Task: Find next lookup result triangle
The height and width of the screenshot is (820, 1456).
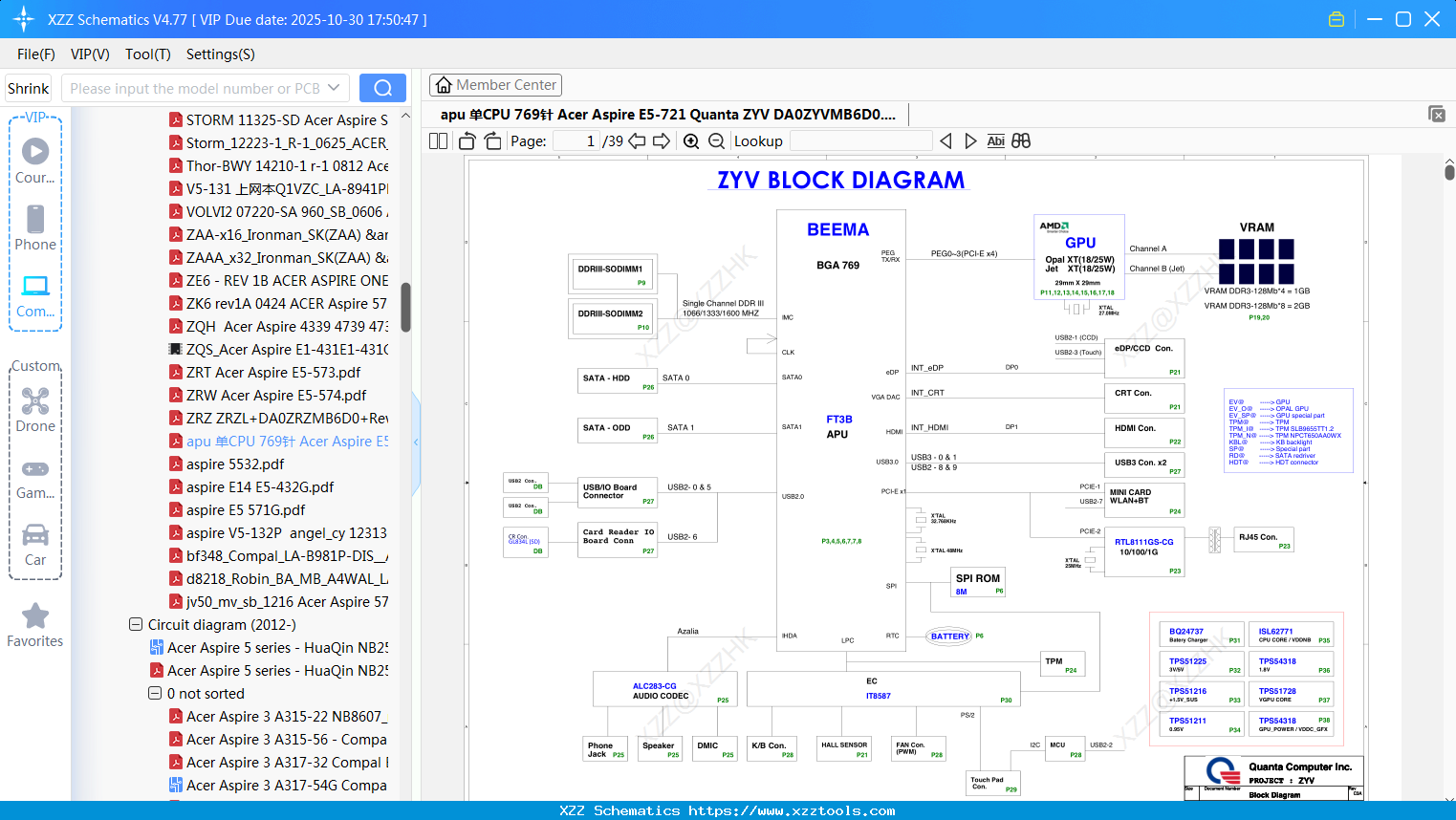Action: [970, 141]
